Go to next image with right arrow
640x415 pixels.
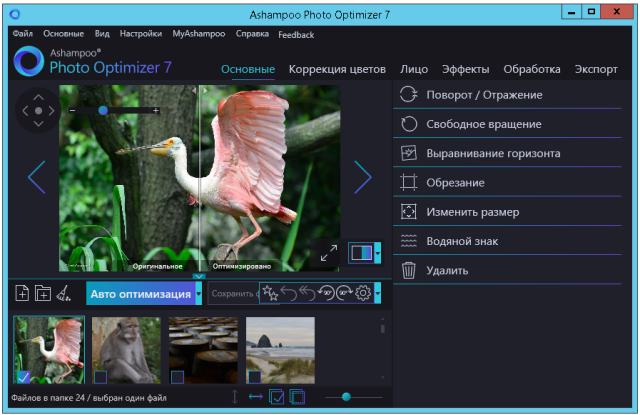pyautogui.click(x=363, y=177)
